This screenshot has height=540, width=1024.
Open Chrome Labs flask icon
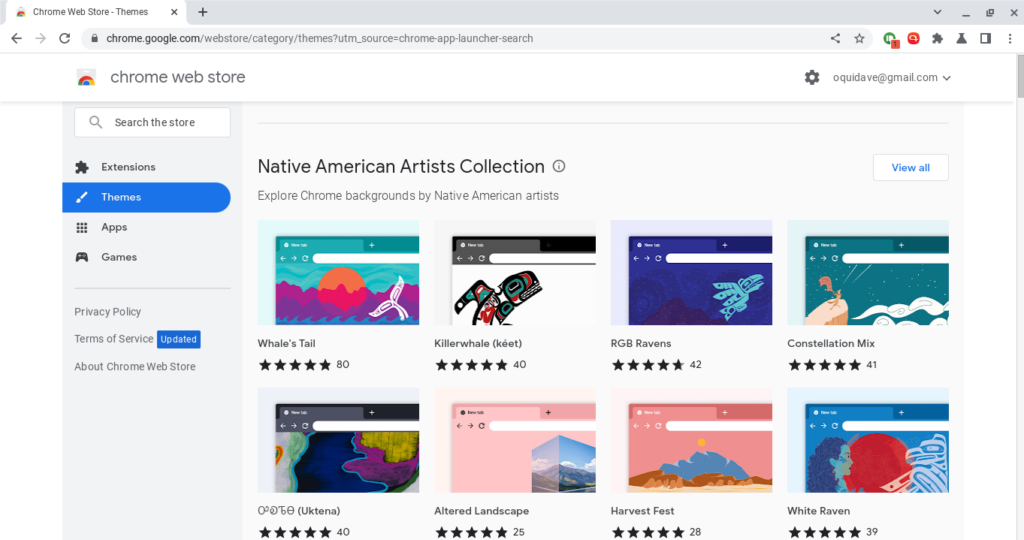961,39
